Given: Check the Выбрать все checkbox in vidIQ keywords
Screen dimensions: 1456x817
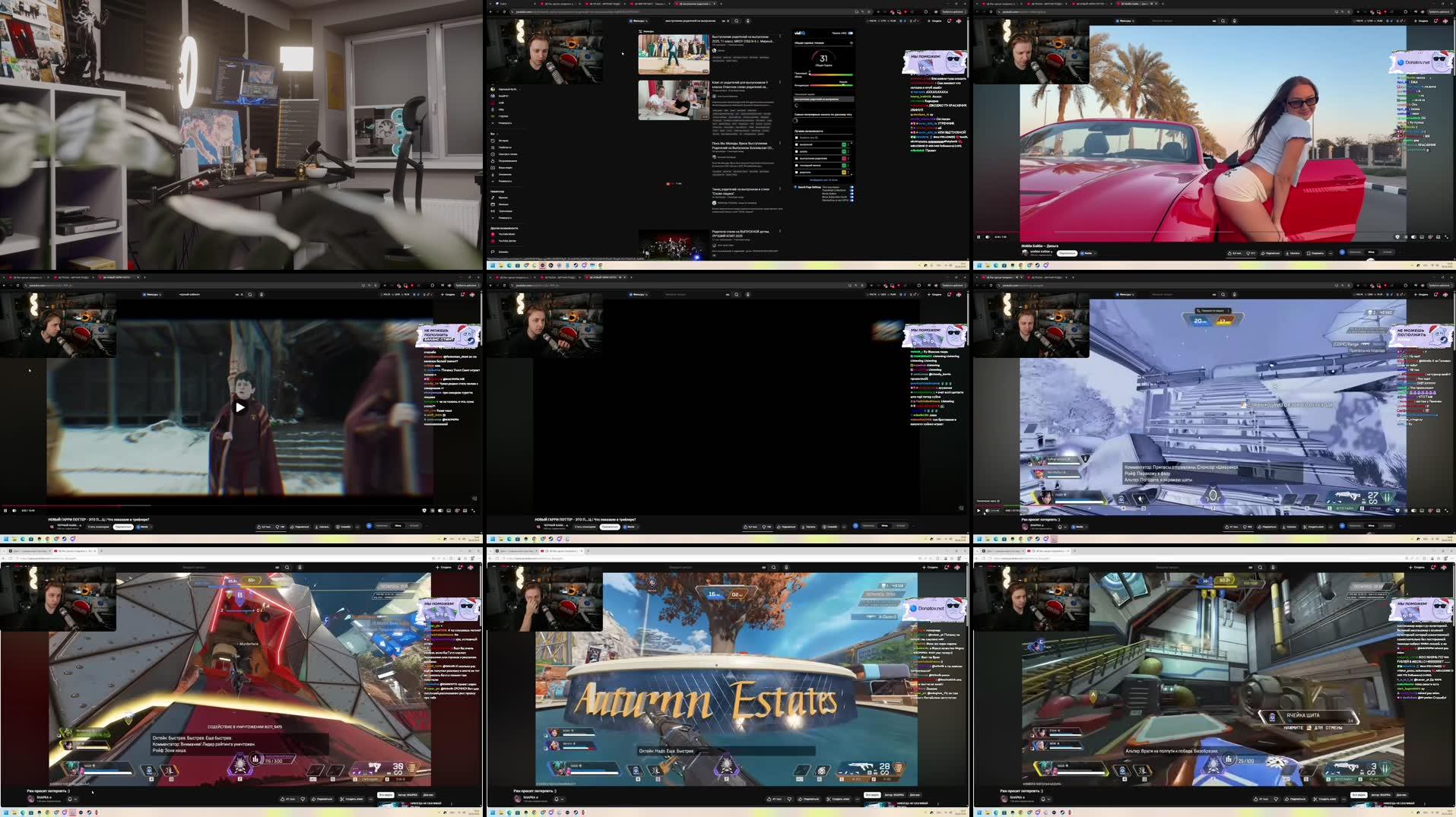Looking at the screenshot, I should tap(797, 138).
